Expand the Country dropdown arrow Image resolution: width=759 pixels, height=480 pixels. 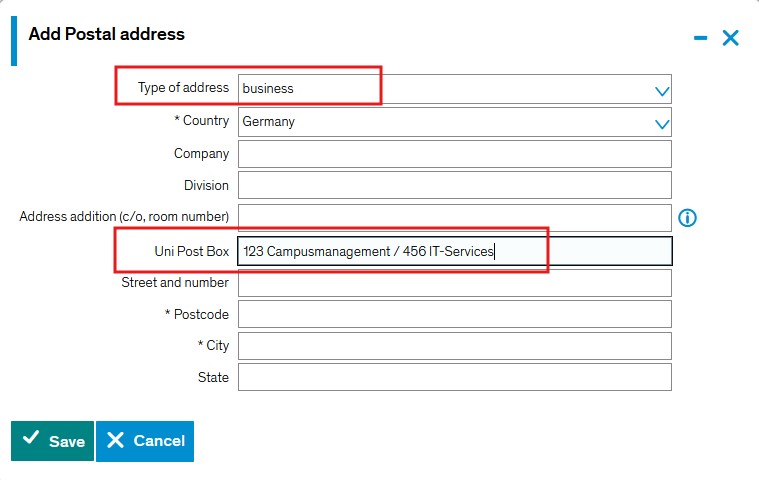(661, 123)
